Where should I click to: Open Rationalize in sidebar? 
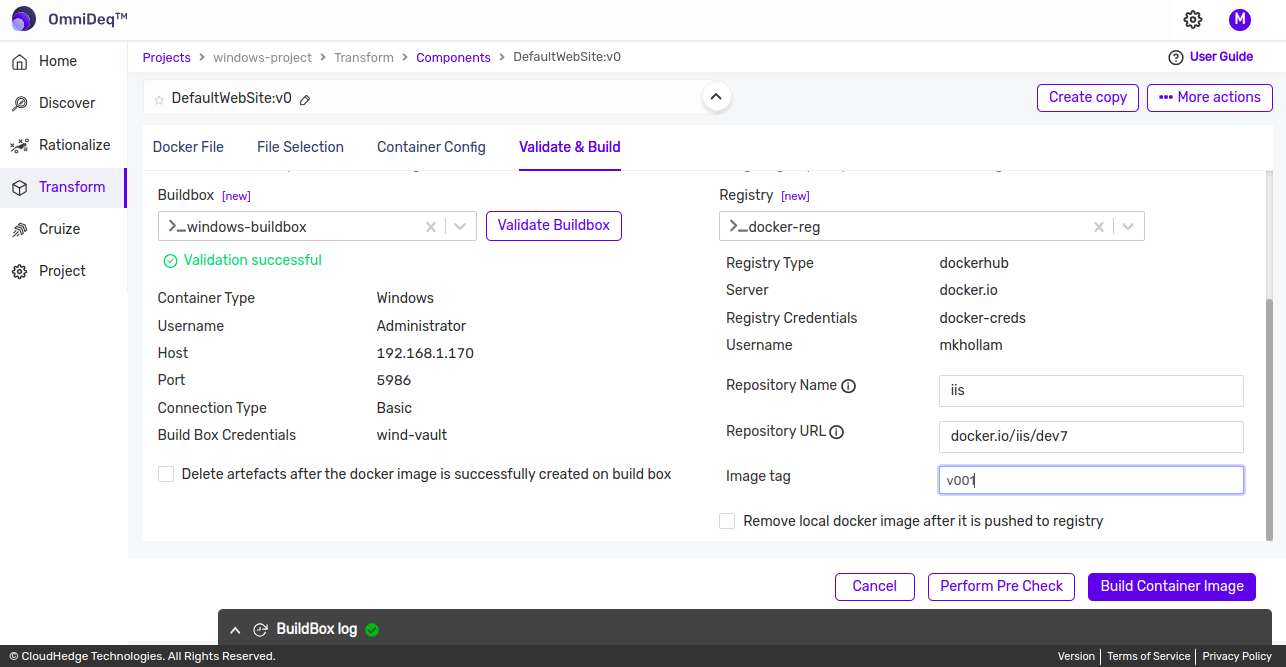(75, 145)
